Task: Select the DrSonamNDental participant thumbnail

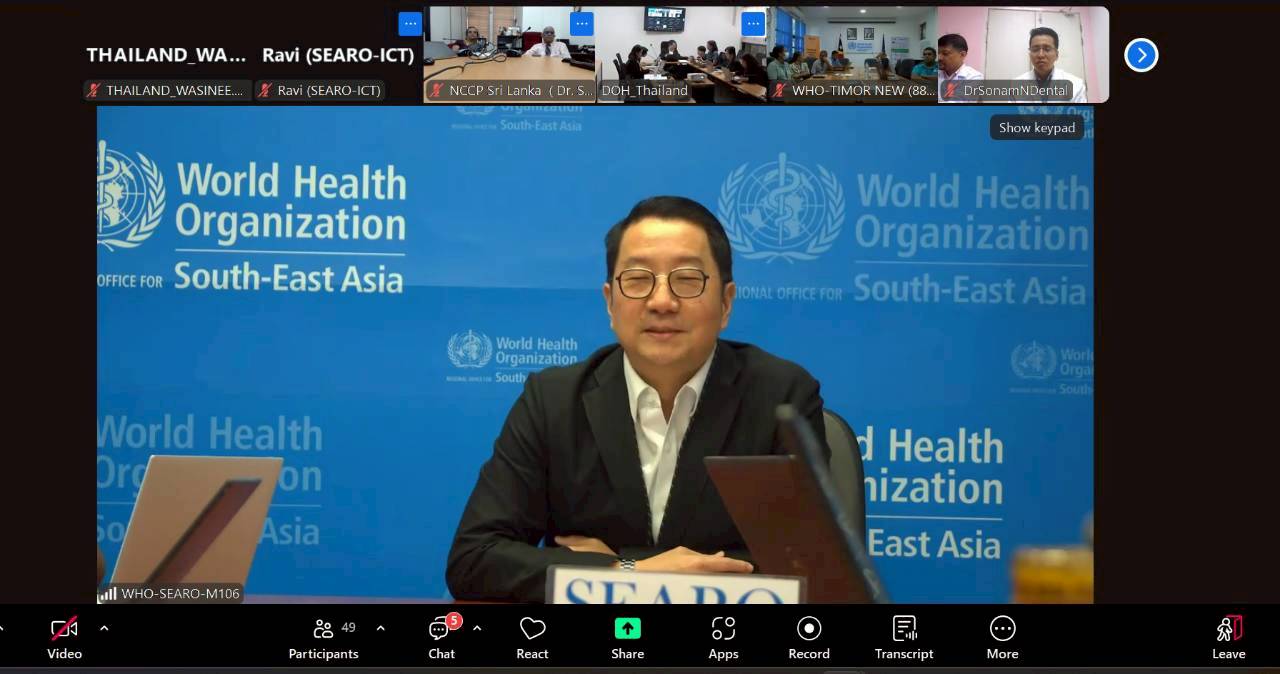Action: (x=1023, y=55)
